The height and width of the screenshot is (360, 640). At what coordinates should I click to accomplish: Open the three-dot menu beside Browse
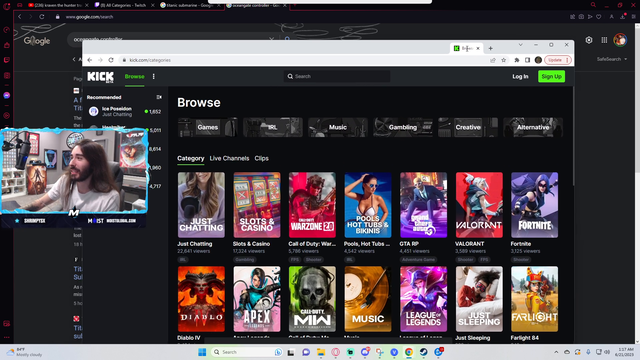pyautogui.click(x=153, y=76)
